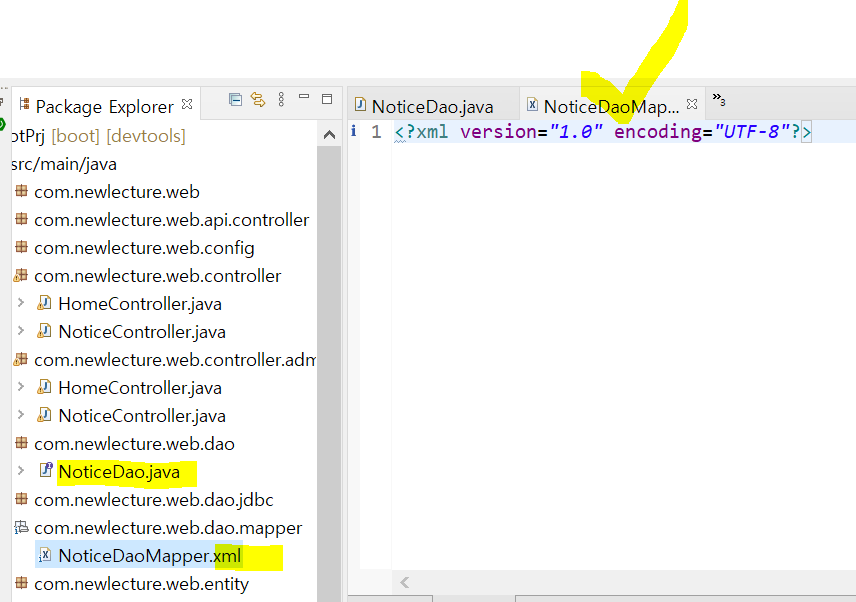Open HomeController.java in web.controller package
This screenshot has height=602, width=856.
click(x=140, y=304)
